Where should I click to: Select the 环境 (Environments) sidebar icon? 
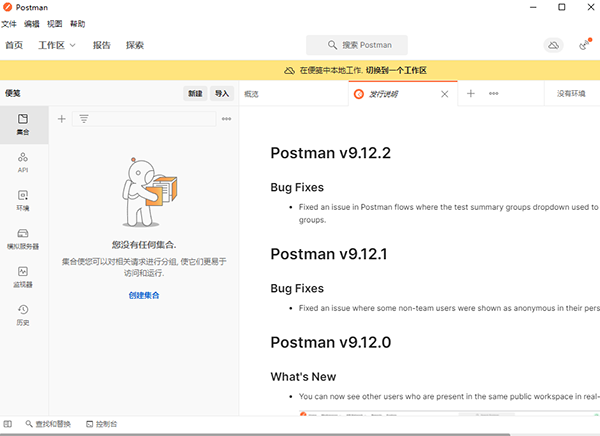(x=23, y=200)
